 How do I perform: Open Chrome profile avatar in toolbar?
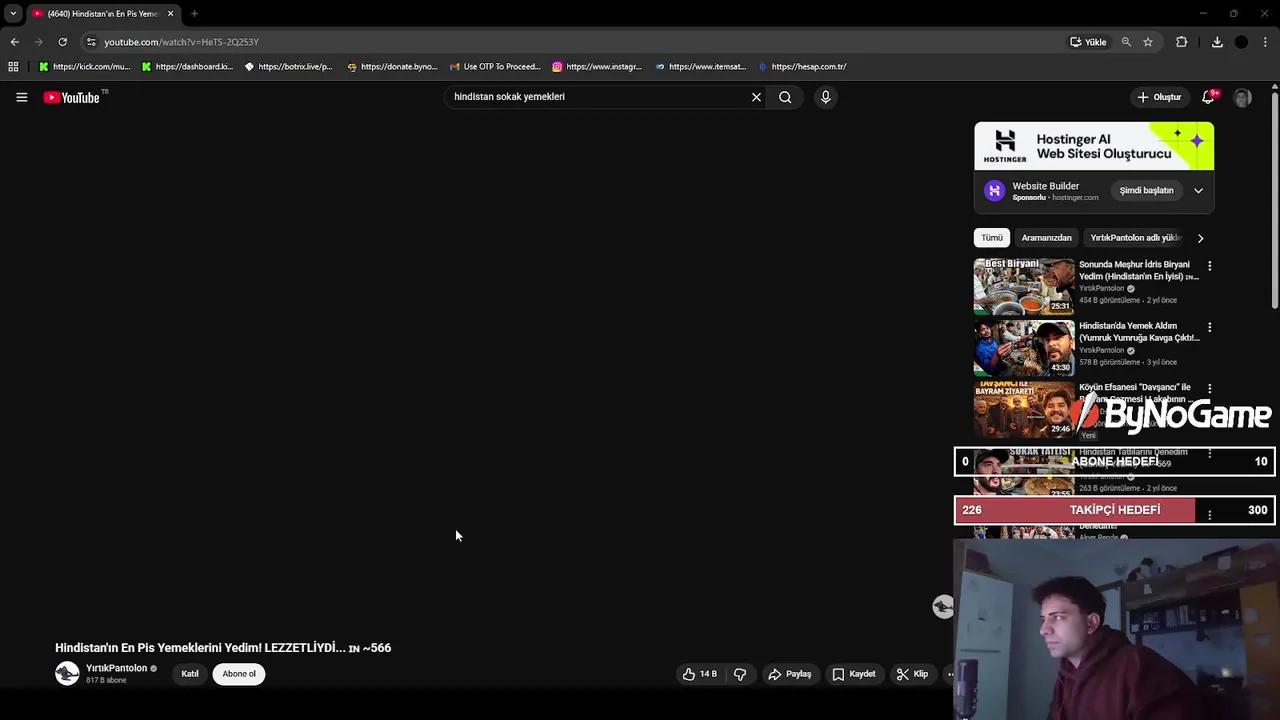click(x=1241, y=42)
